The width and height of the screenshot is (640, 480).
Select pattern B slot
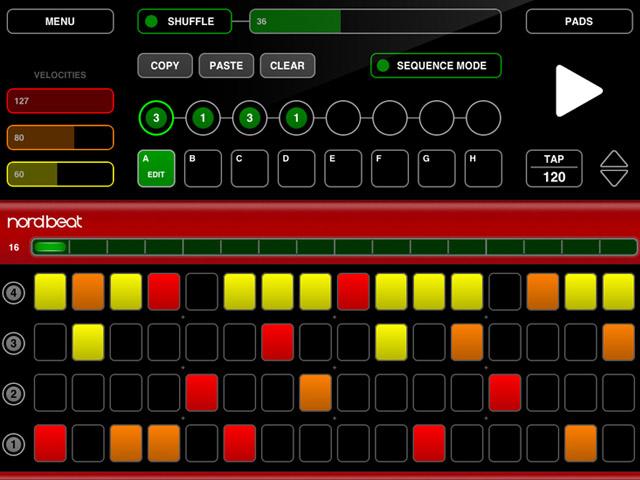[203, 168]
